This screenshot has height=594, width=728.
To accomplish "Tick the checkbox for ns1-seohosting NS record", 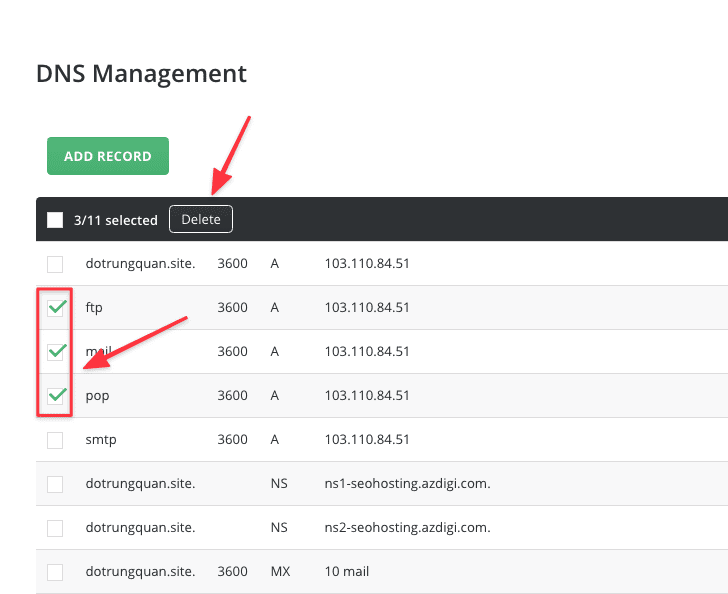I will coord(55,484).
